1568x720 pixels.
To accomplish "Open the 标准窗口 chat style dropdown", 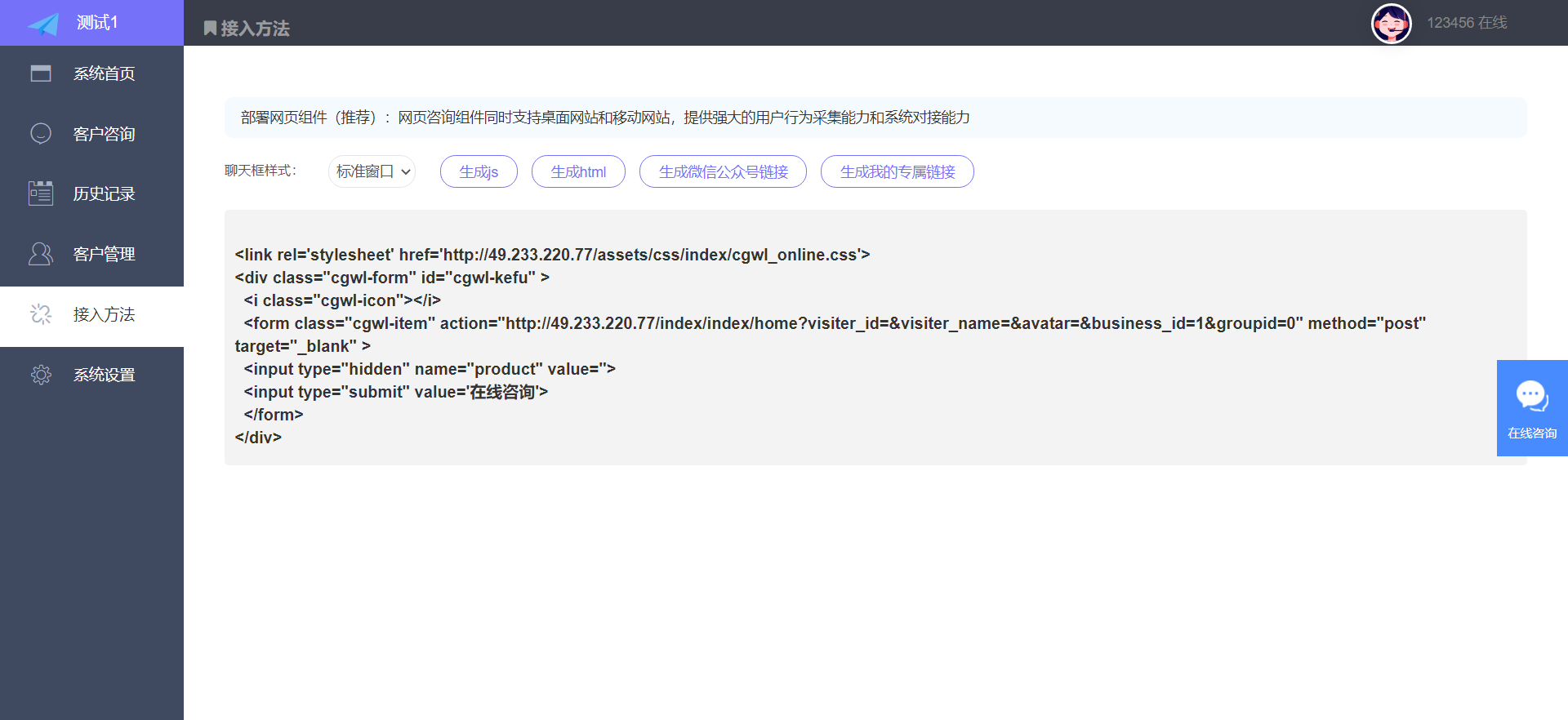I will 372,171.
